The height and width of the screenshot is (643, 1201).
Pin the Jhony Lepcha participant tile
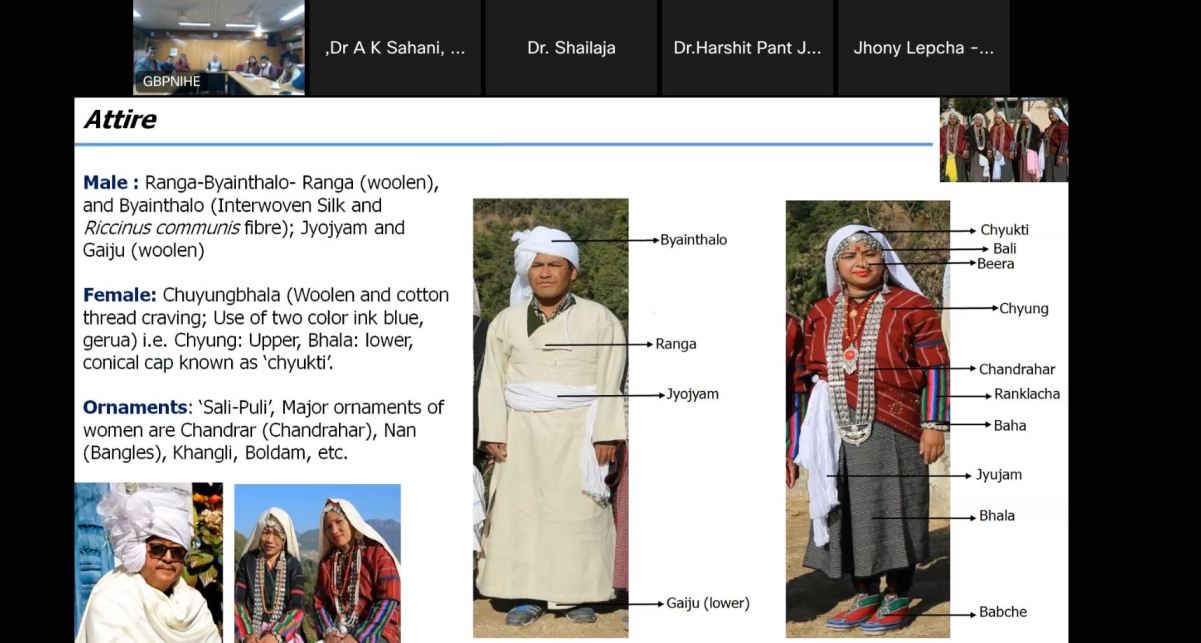click(922, 48)
